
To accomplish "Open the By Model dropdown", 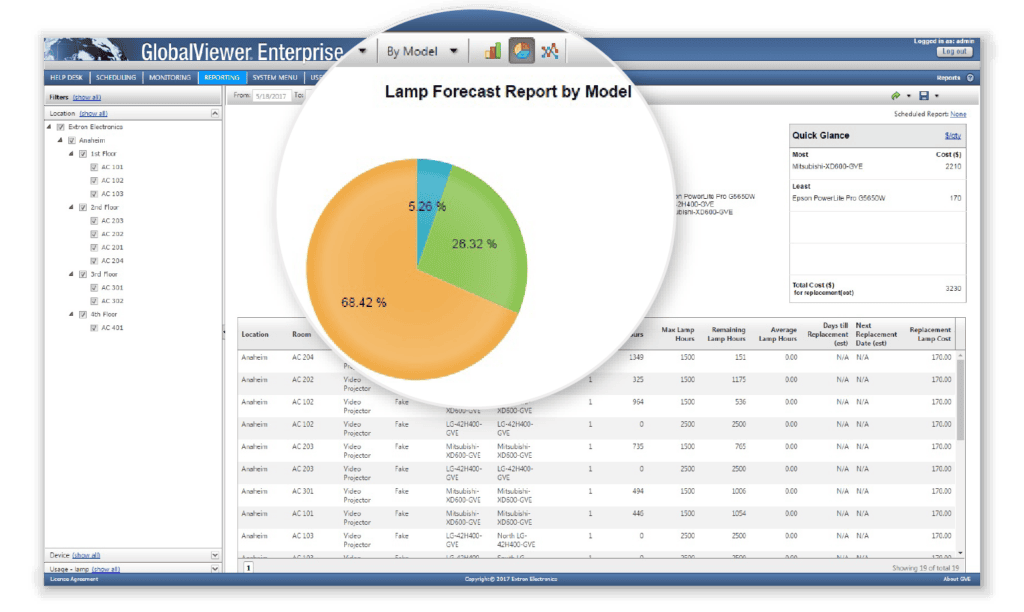I will [x=422, y=51].
